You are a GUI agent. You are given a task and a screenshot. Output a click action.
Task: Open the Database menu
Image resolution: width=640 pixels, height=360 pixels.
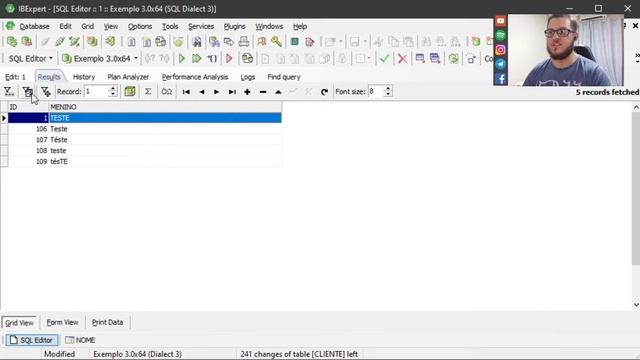pyautogui.click(x=34, y=27)
